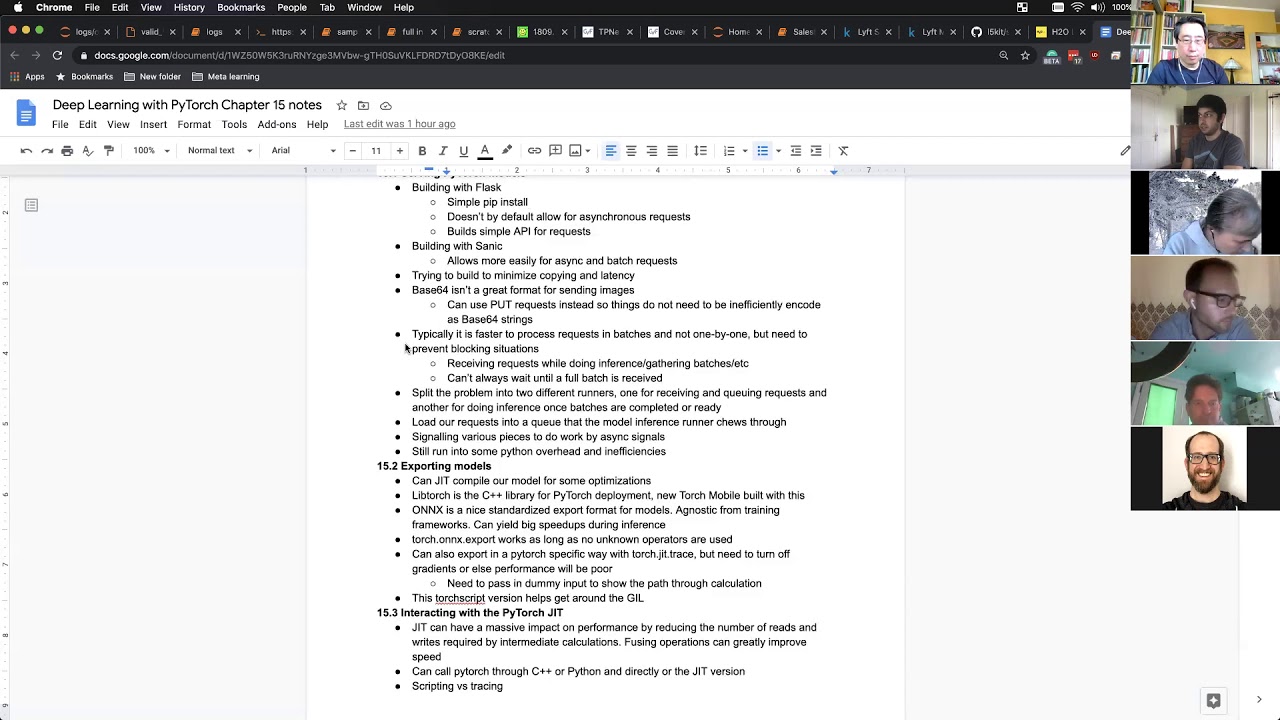This screenshot has height=720, width=1280.
Task: Click the redo arrow icon
Action: [x=47, y=151]
